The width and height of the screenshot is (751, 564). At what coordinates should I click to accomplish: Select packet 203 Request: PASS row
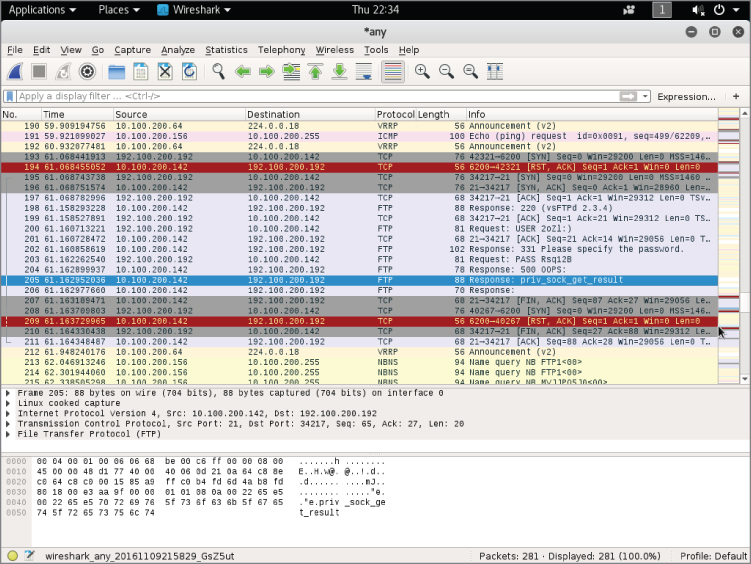coord(359,259)
